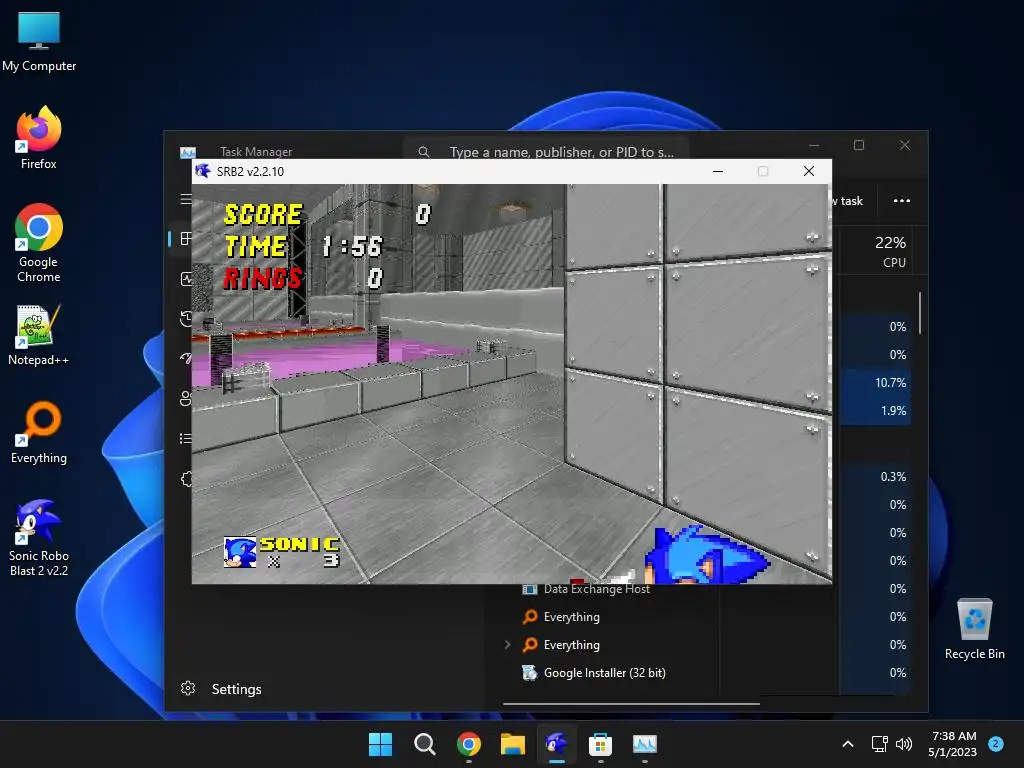Click the Sonic lives icon in game
This screenshot has height=768, width=1024.
tap(240, 552)
